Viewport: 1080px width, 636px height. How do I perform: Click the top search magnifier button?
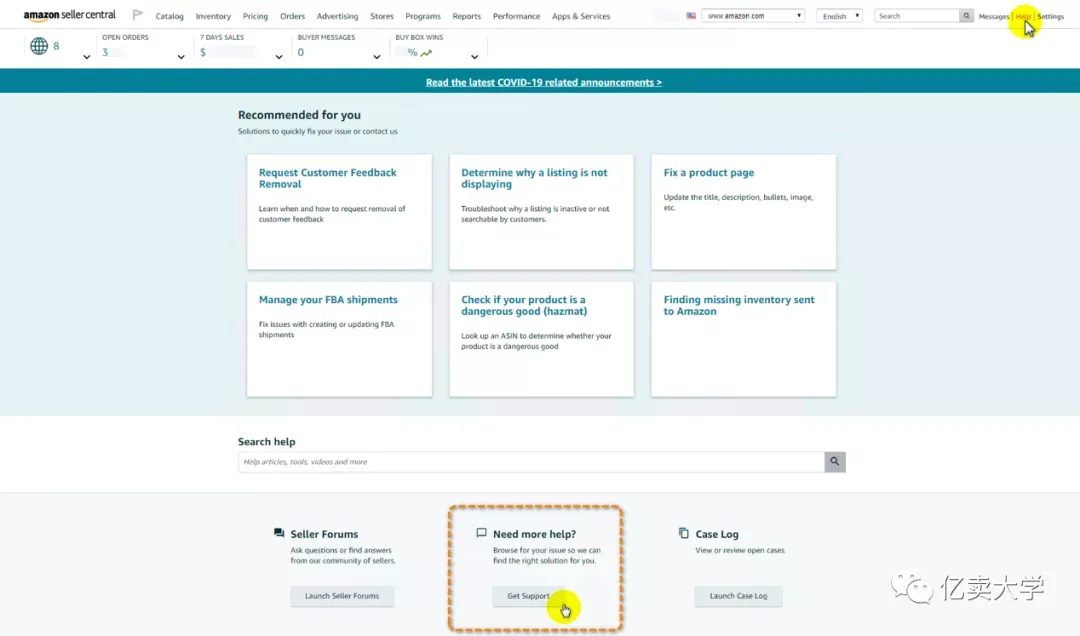point(966,16)
